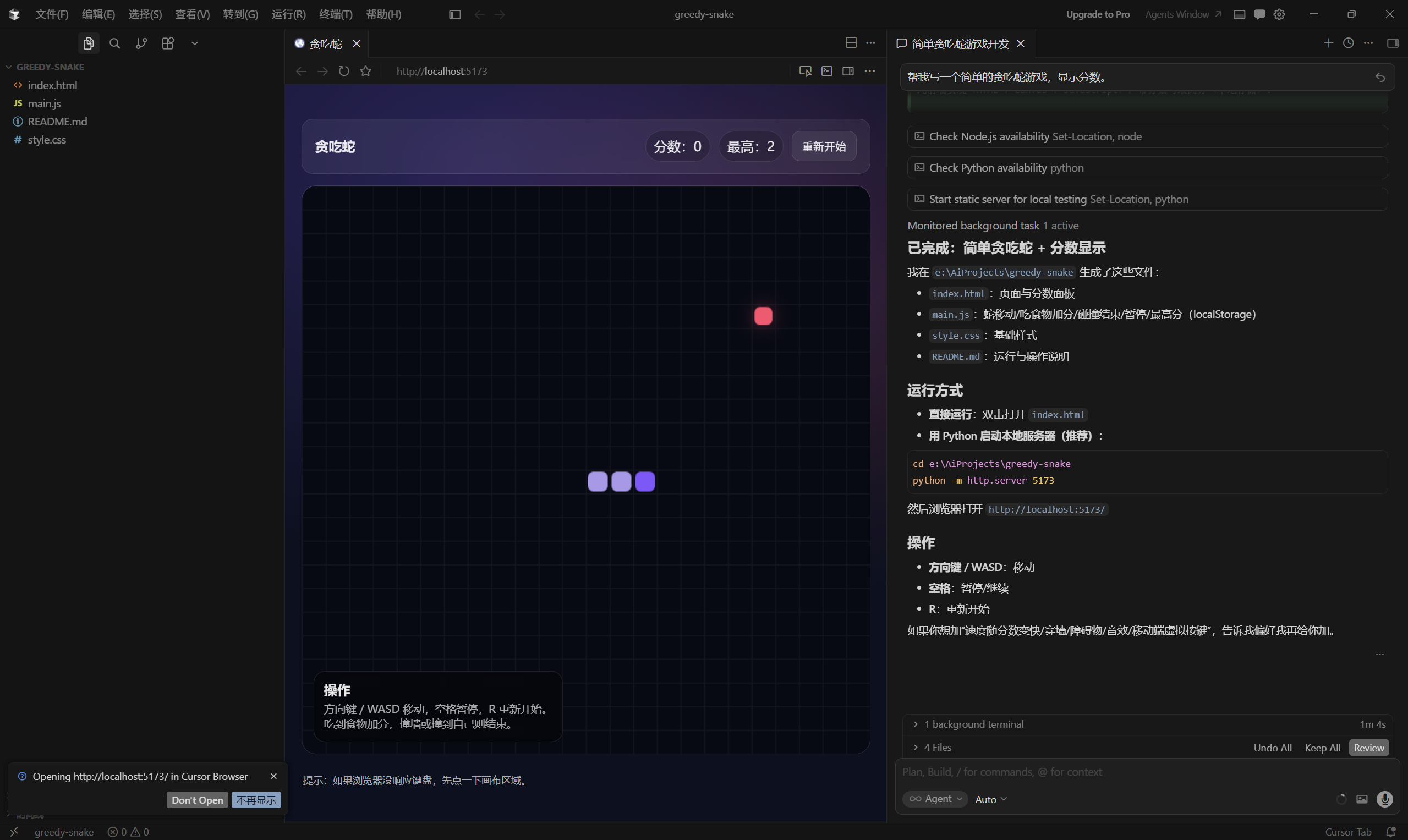The width and height of the screenshot is (1408, 840).
Task: Collapse the GREEDY-SNAKE folder tree
Action: click(x=45, y=67)
